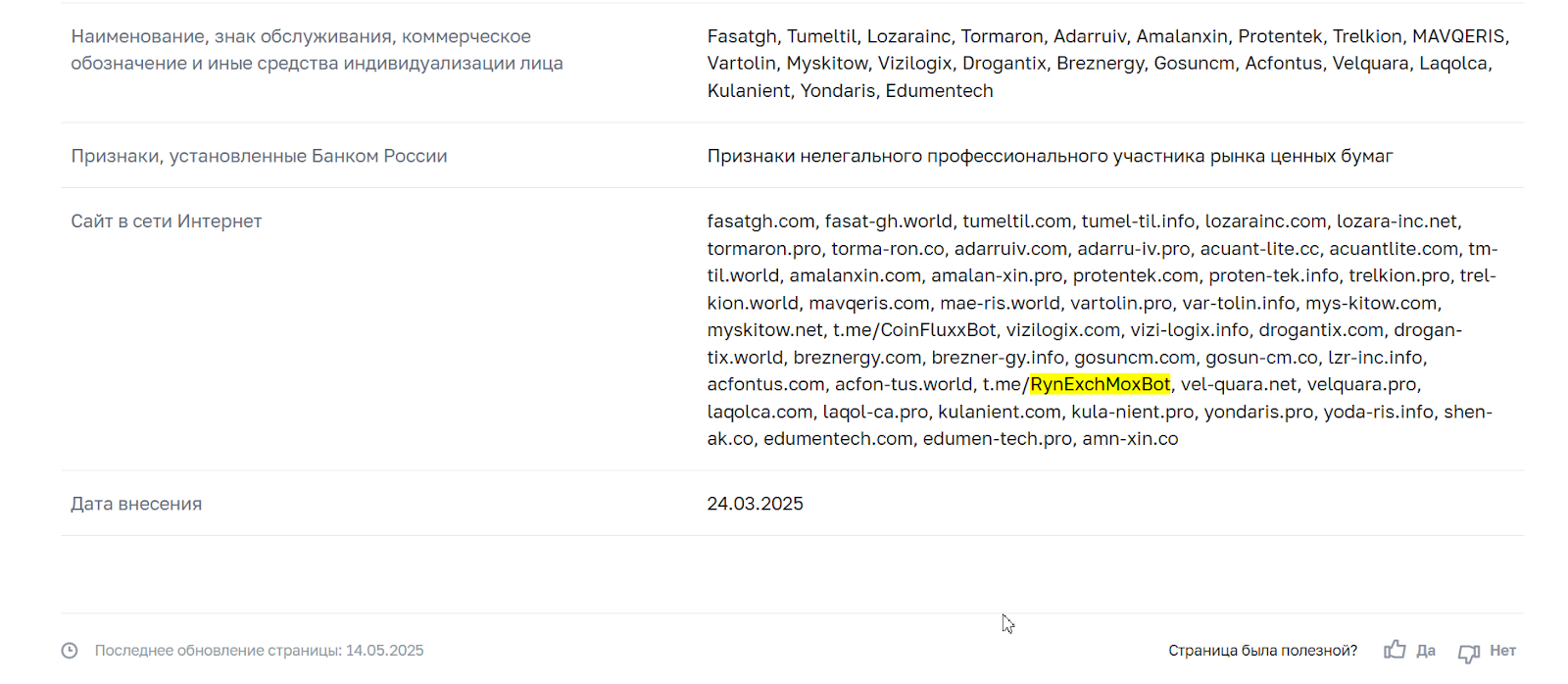This screenshot has height=684, width=1568.
Task: Click the 'Страница была полезной?' question text
Action: [1262, 651]
